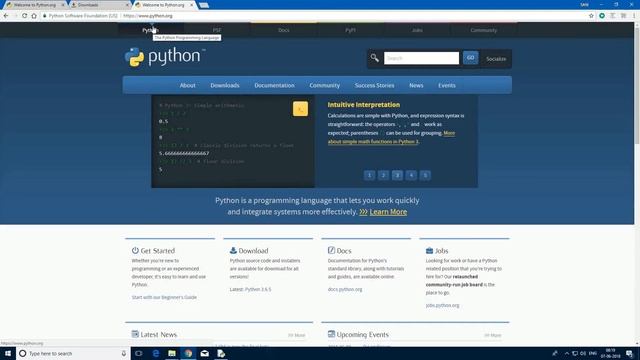640x360 pixels.
Task: Select PSF in the top site bar
Action: pos(217,30)
